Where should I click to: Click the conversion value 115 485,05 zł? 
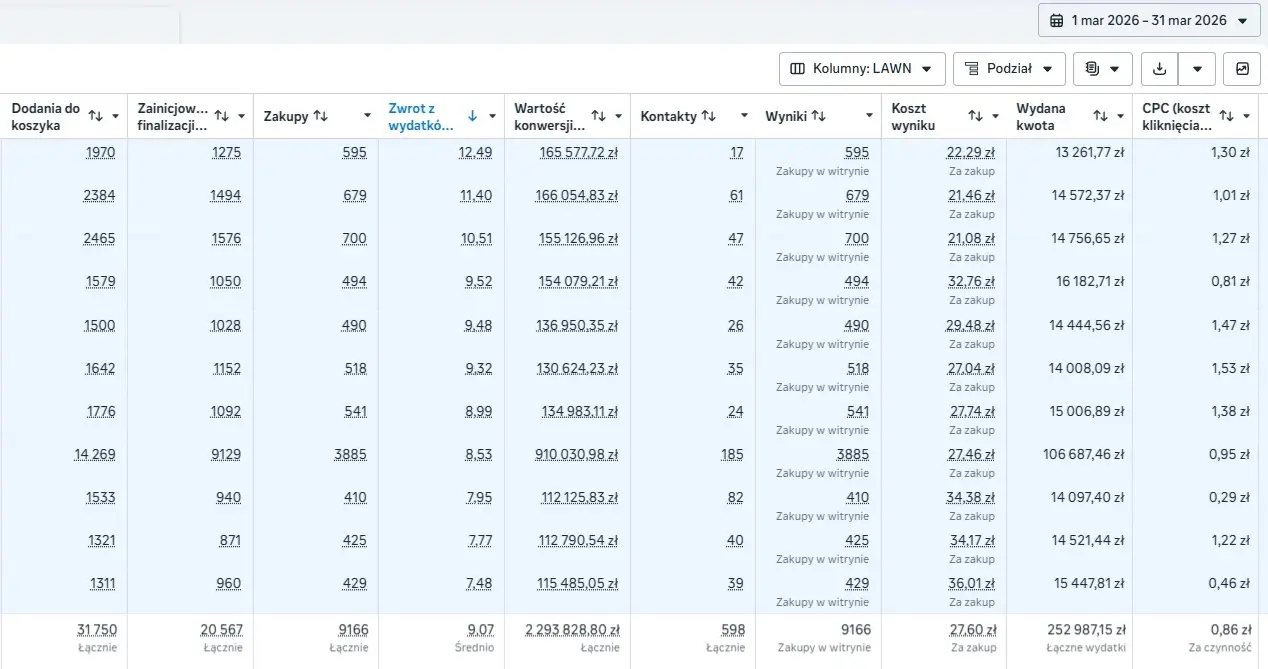(x=579, y=585)
